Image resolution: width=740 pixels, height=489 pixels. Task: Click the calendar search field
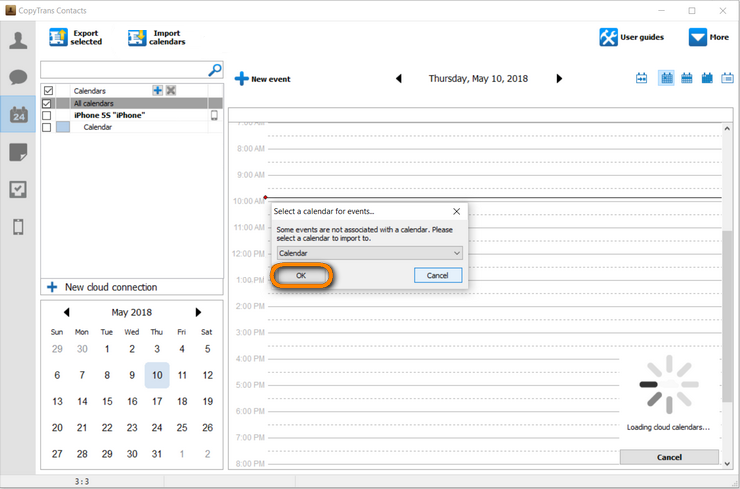124,70
